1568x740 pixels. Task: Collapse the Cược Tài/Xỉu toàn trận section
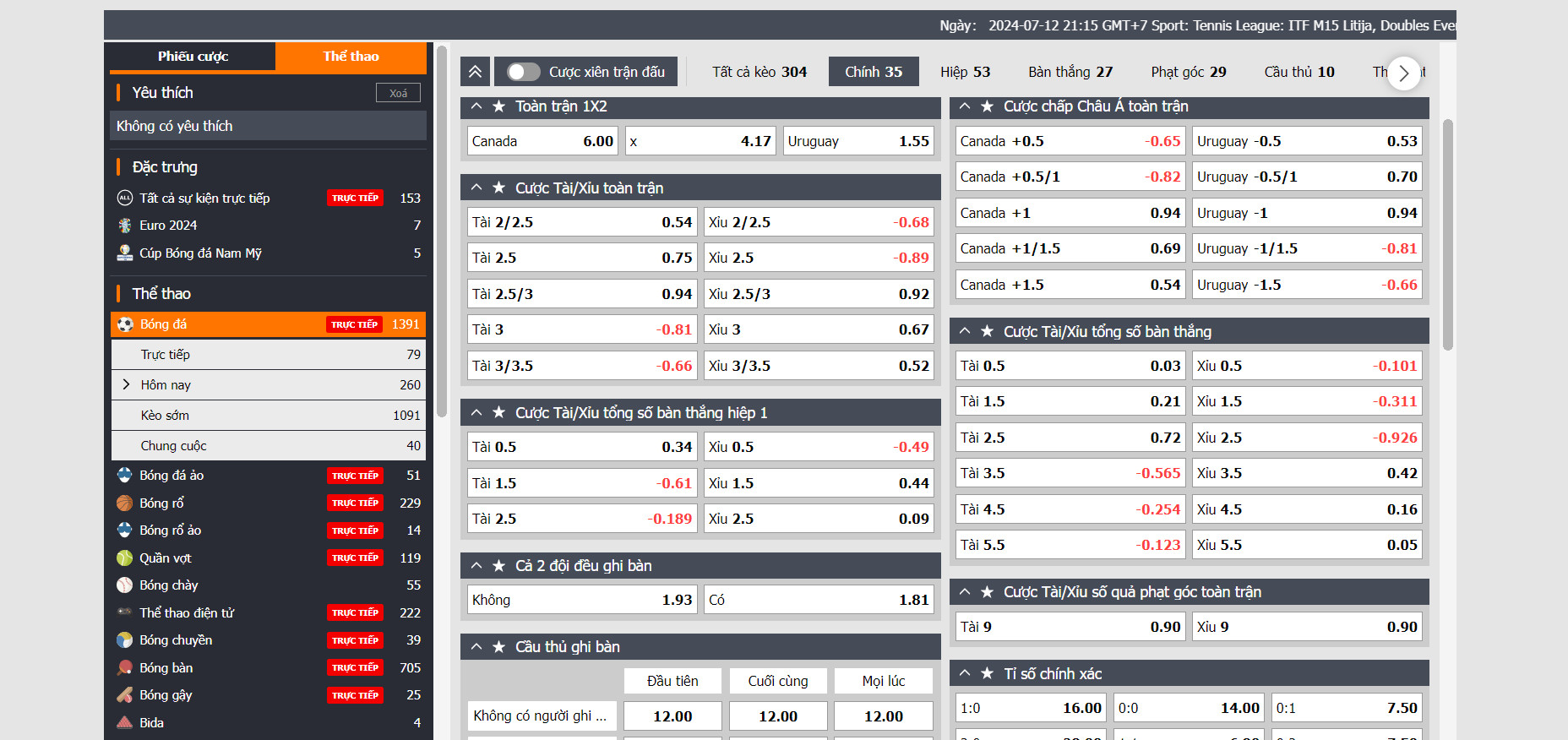tap(476, 188)
